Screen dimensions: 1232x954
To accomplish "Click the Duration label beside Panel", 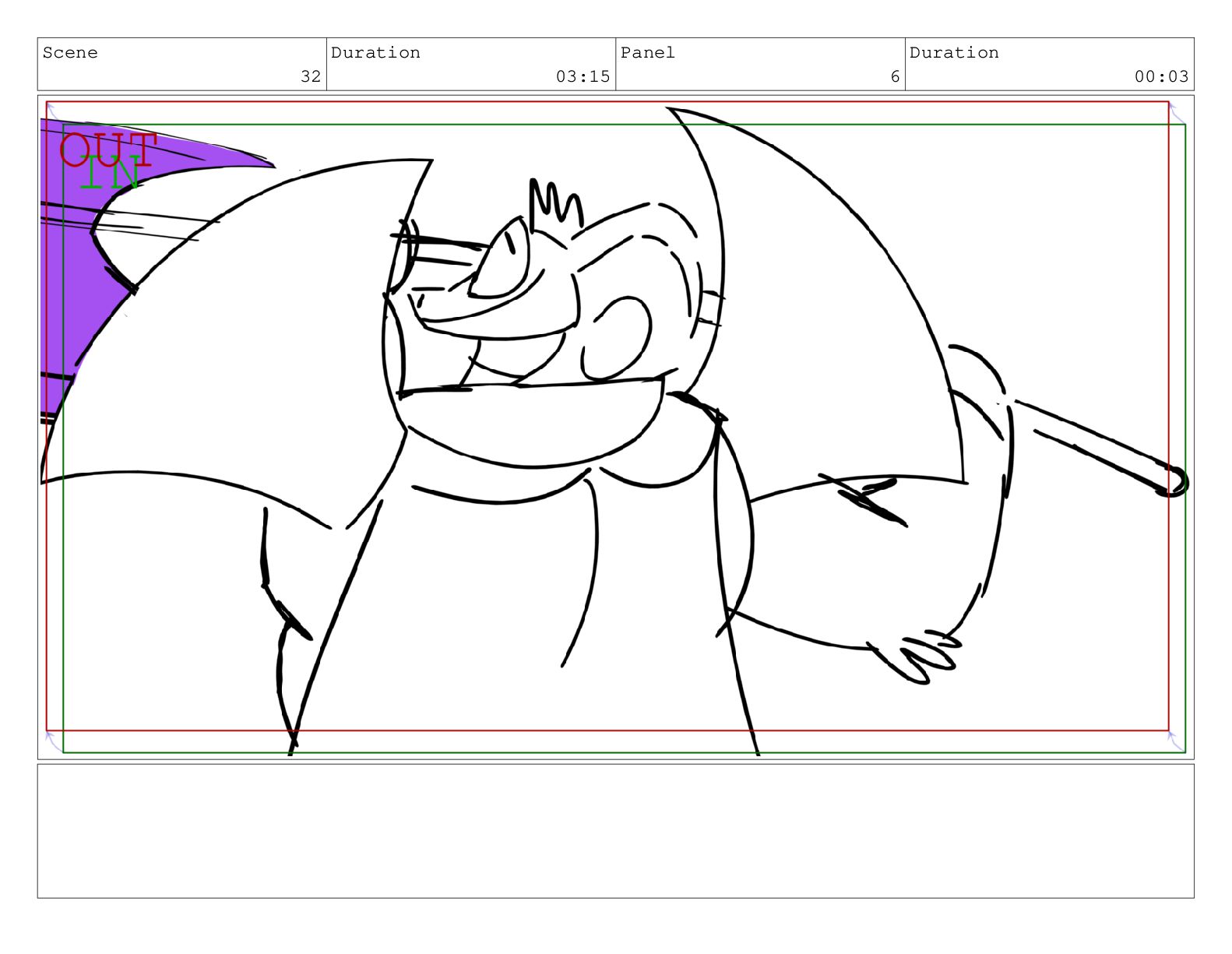I will coord(954,53).
